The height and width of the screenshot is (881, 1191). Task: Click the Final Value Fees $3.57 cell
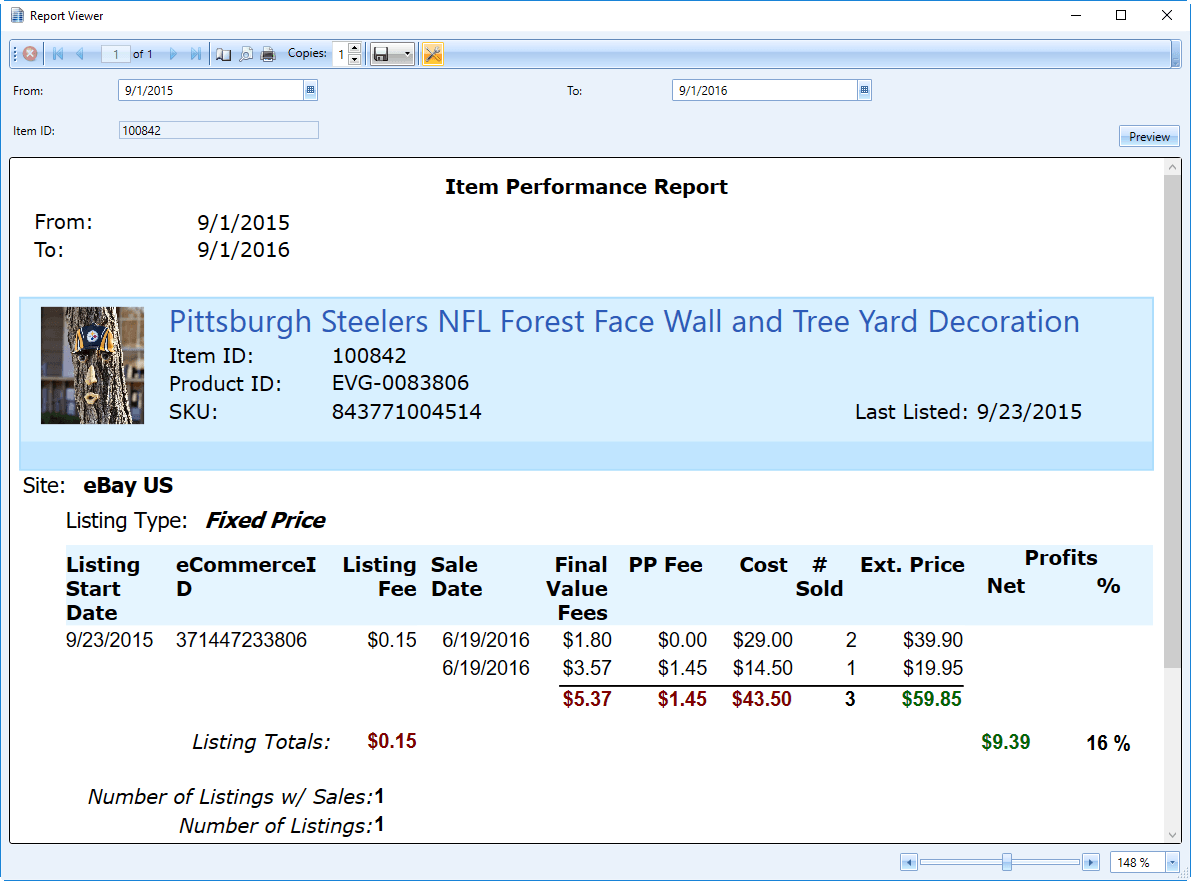[587, 668]
